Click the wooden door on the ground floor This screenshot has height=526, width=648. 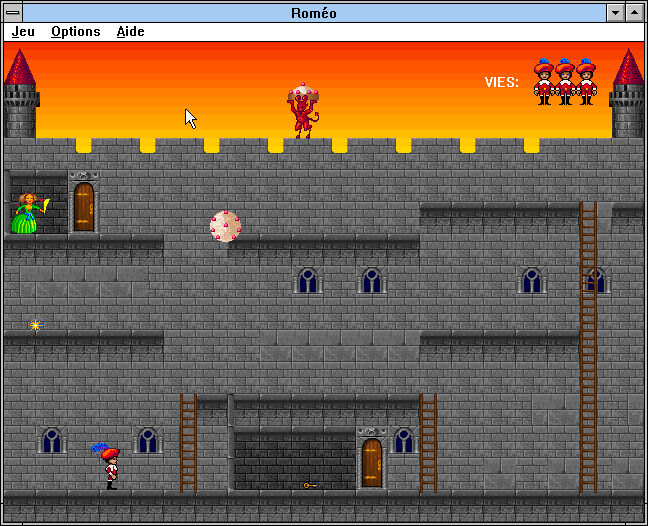[372, 462]
